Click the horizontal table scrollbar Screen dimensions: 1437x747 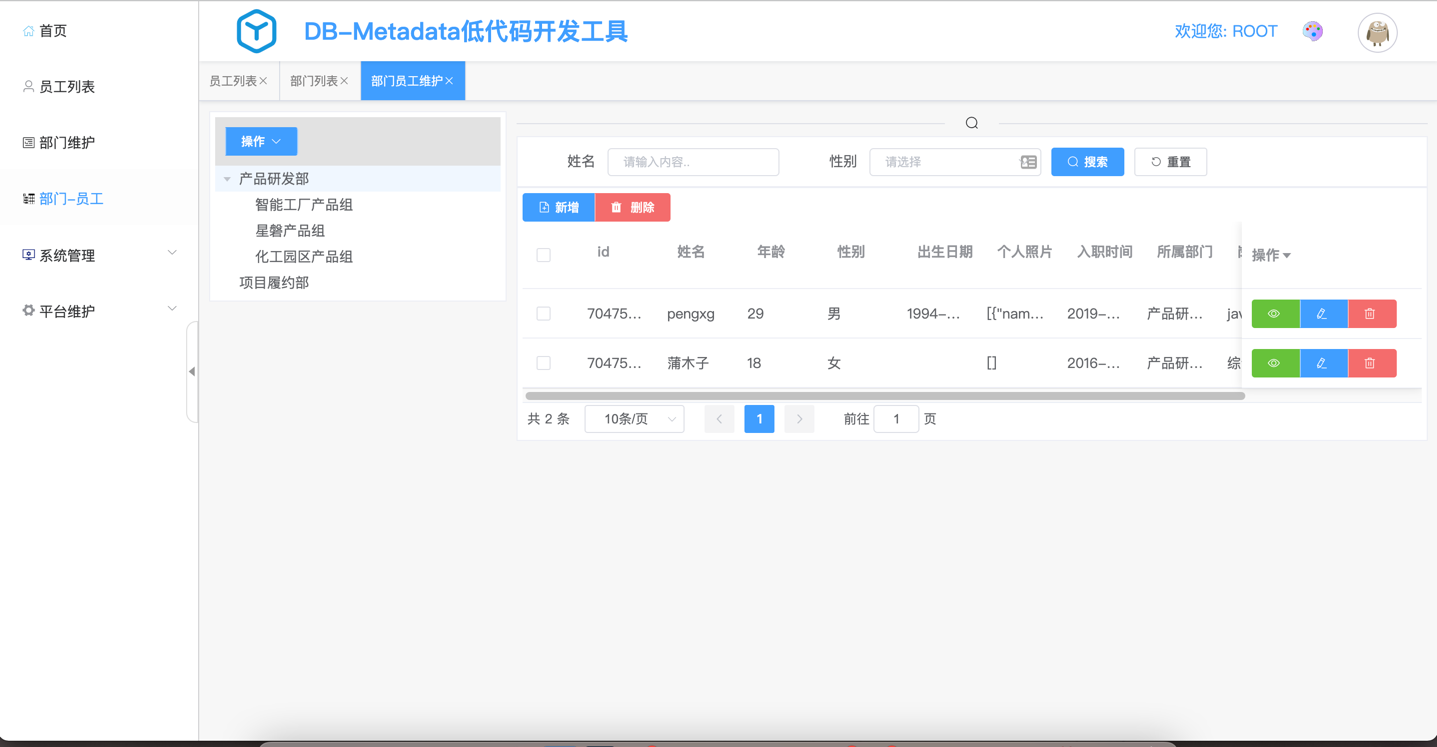tap(885, 396)
